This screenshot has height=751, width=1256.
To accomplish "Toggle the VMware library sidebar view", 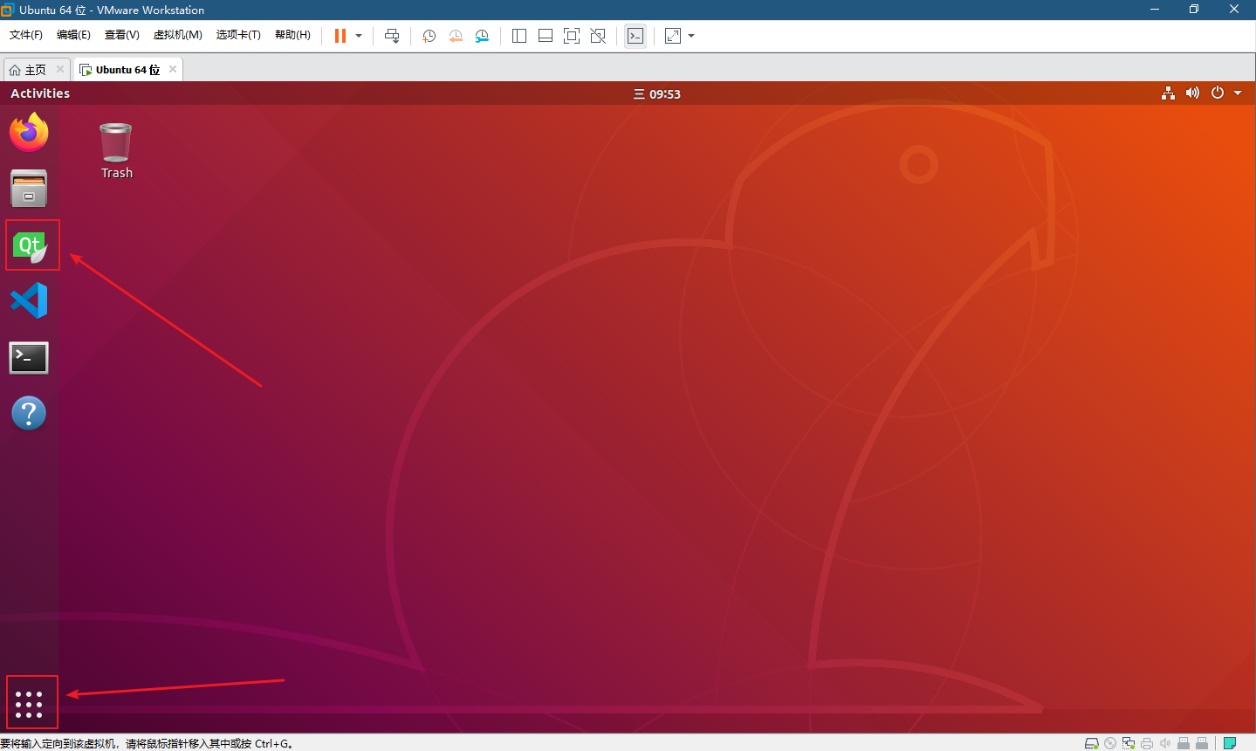I will (x=519, y=36).
